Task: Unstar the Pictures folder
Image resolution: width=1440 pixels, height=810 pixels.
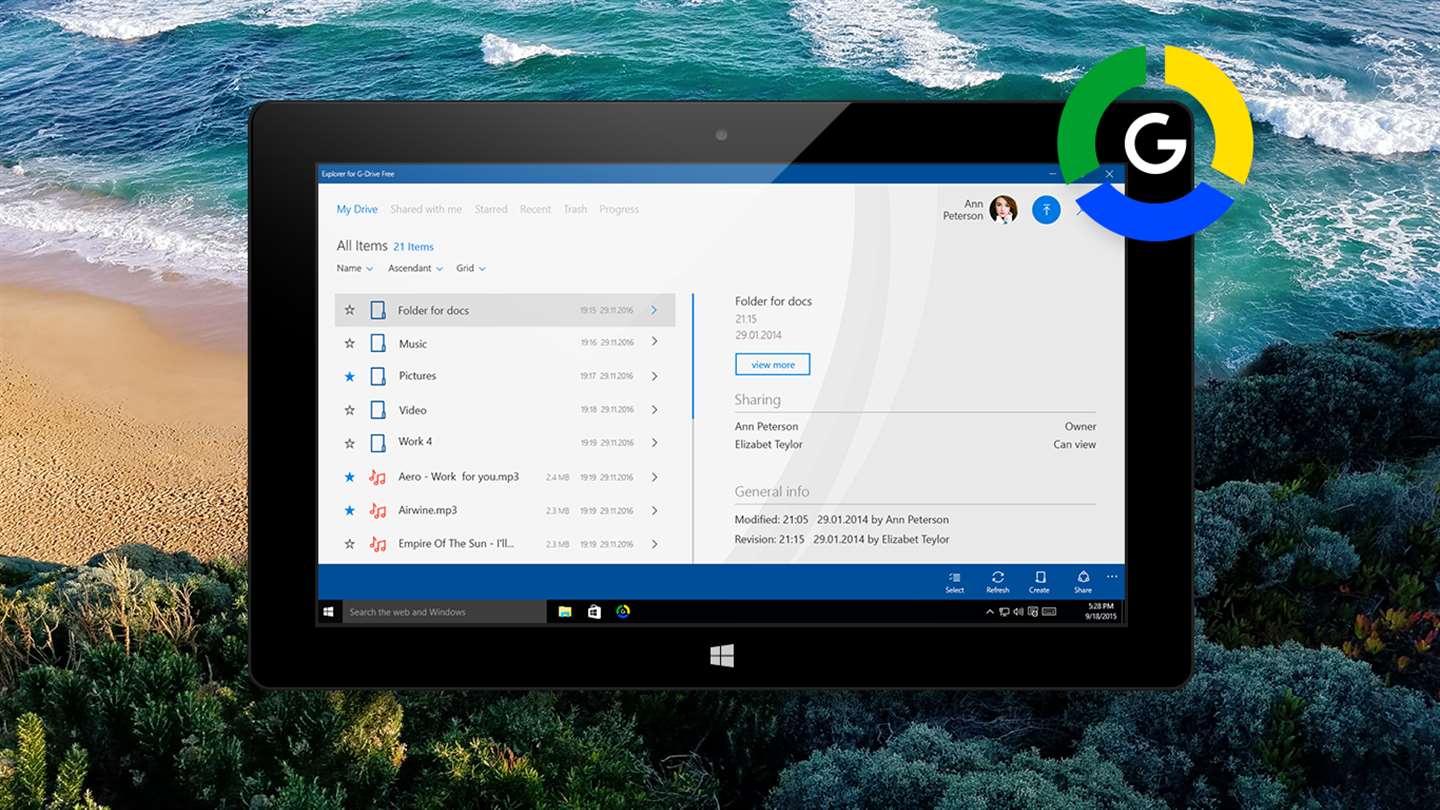Action: coord(349,376)
